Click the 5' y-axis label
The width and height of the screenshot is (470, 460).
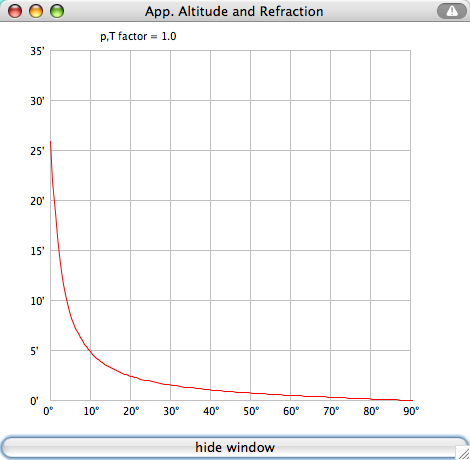(34, 351)
